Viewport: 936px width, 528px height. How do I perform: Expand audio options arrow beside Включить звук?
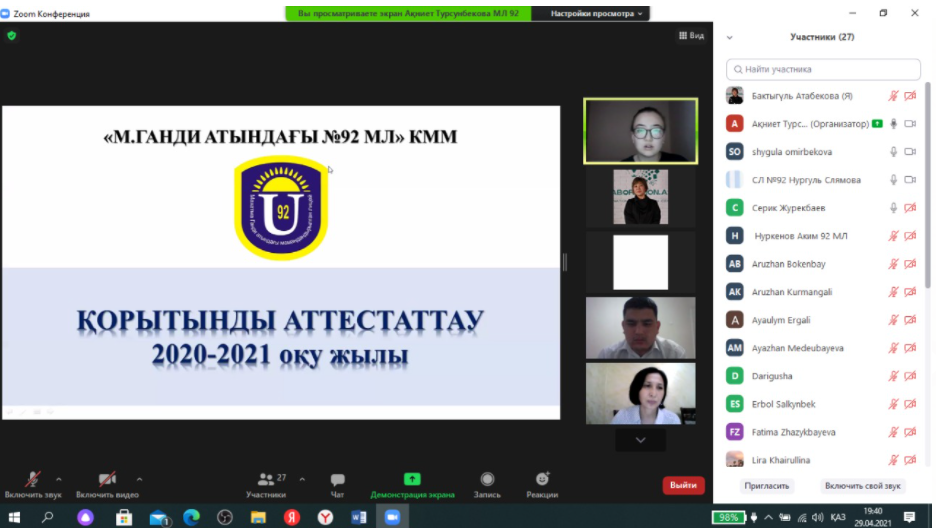tap(59, 479)
